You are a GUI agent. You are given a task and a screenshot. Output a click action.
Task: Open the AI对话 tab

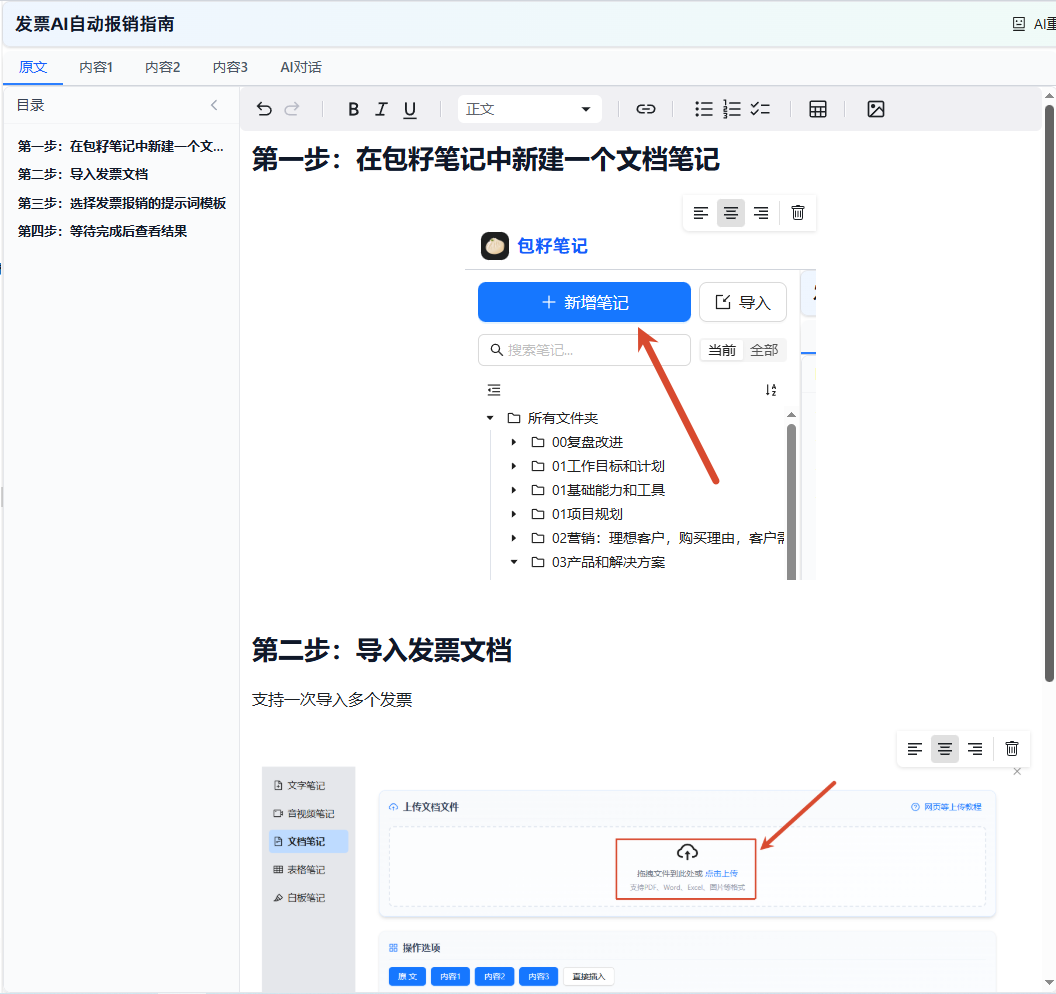click(x=301, y=67)
